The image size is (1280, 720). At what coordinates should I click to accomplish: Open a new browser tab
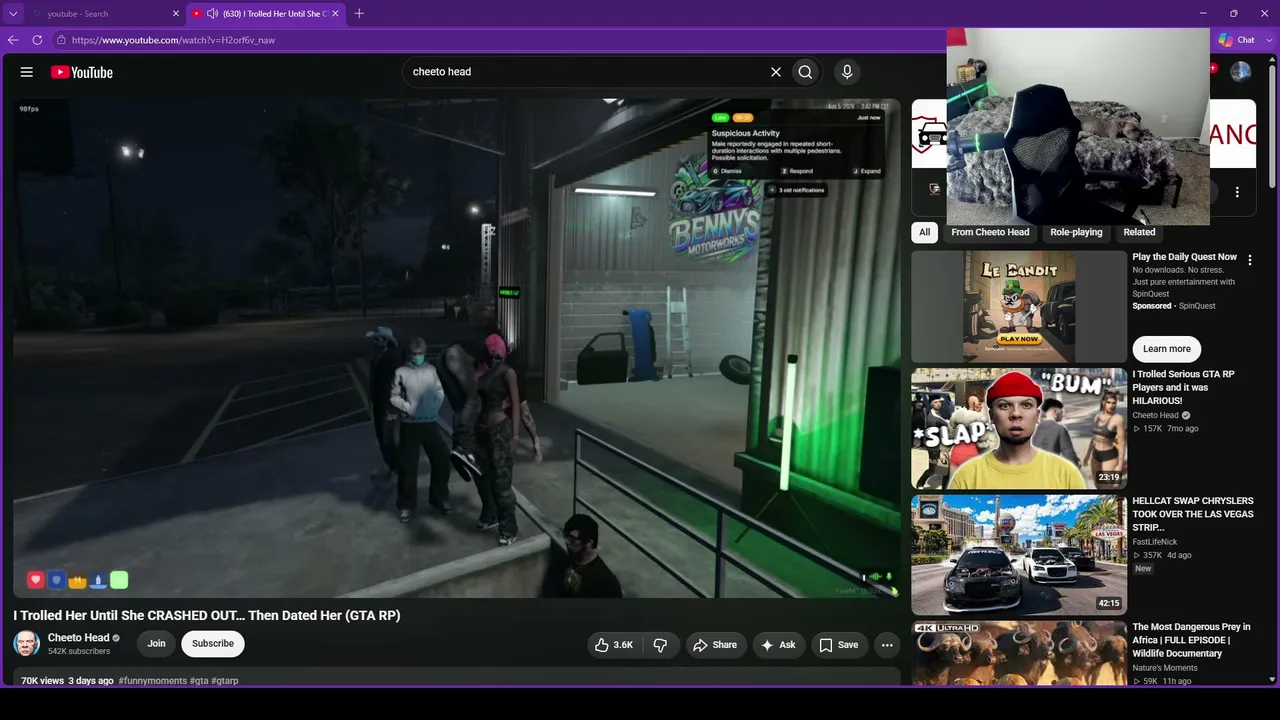[x=359, y=13]
